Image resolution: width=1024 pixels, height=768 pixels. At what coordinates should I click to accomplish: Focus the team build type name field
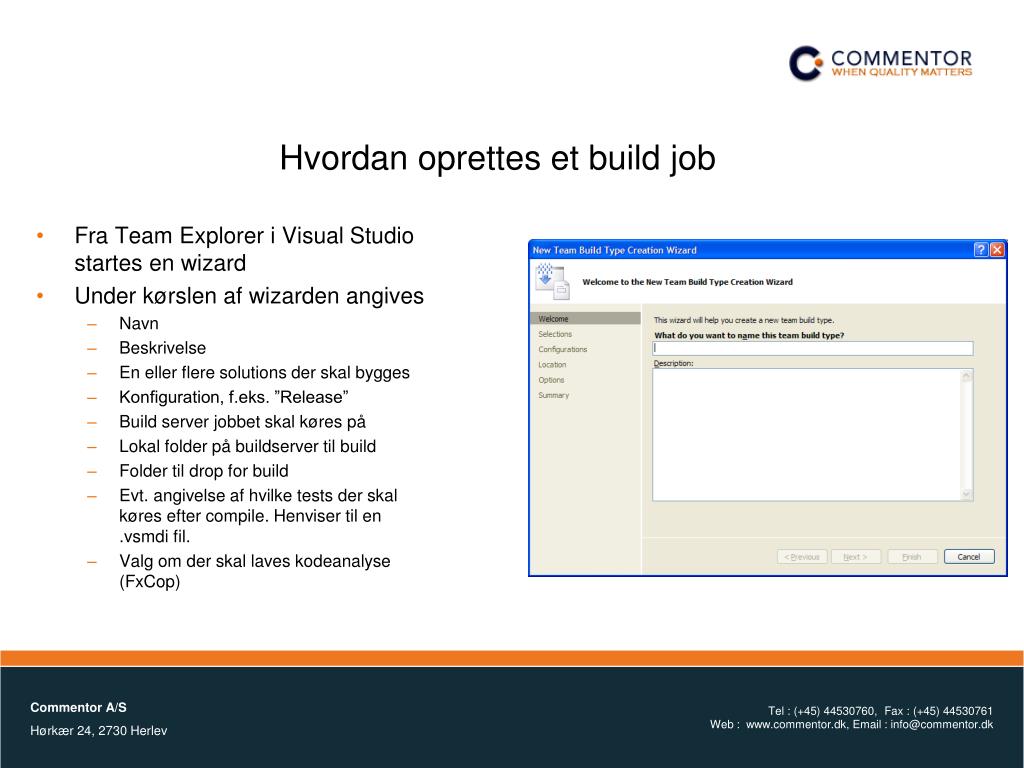[x=812, y=349]
